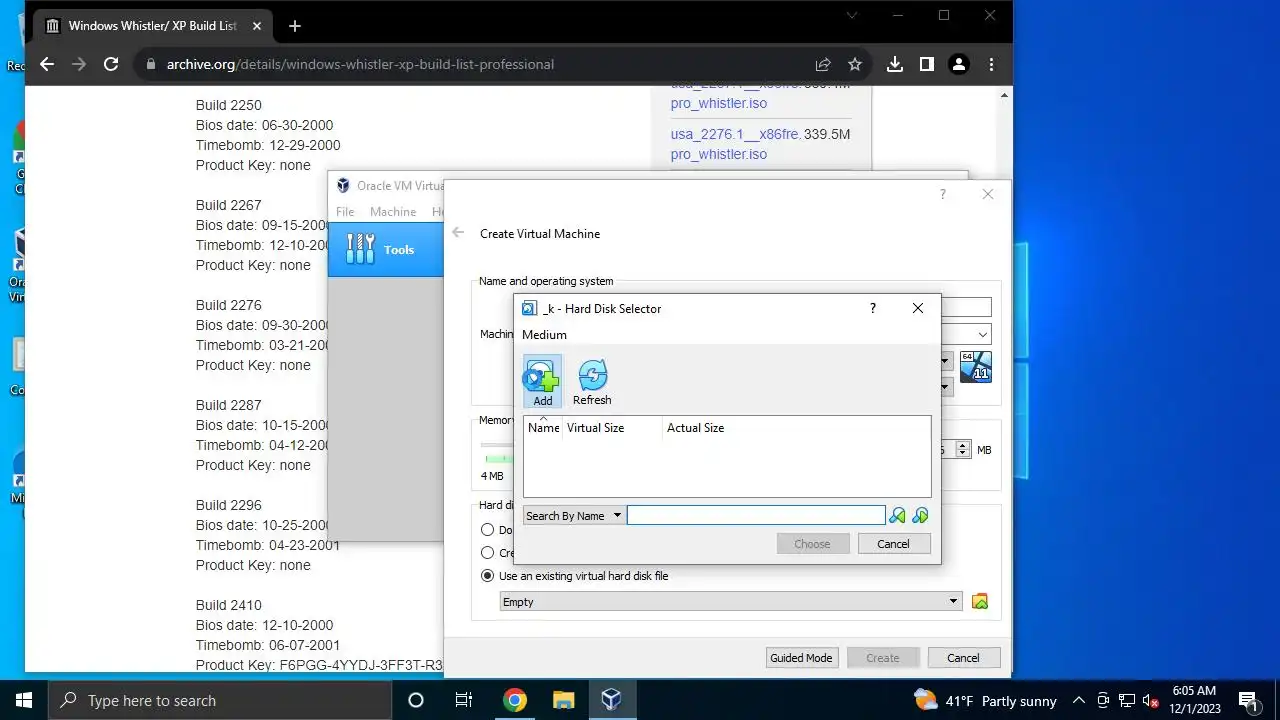Click the share page icon in address bar
1280x720 pixels.
823,64
